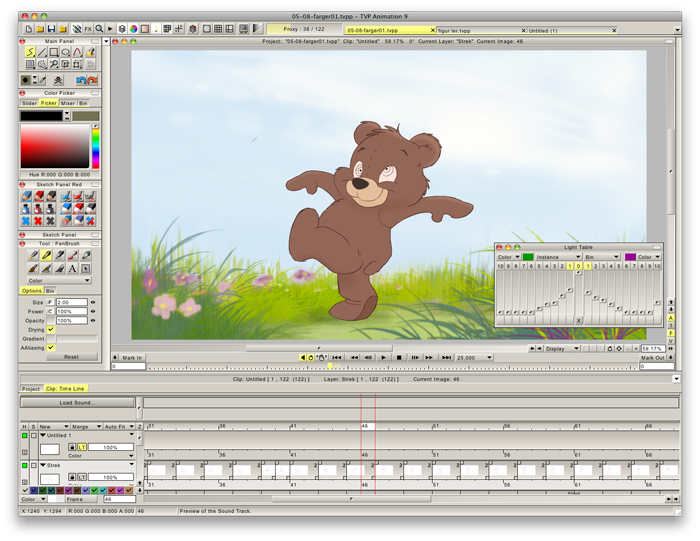Select the zoom magnifier tool in Main Panel
The height and width of the screenshot is (541, 700).
tap(54, 64)
